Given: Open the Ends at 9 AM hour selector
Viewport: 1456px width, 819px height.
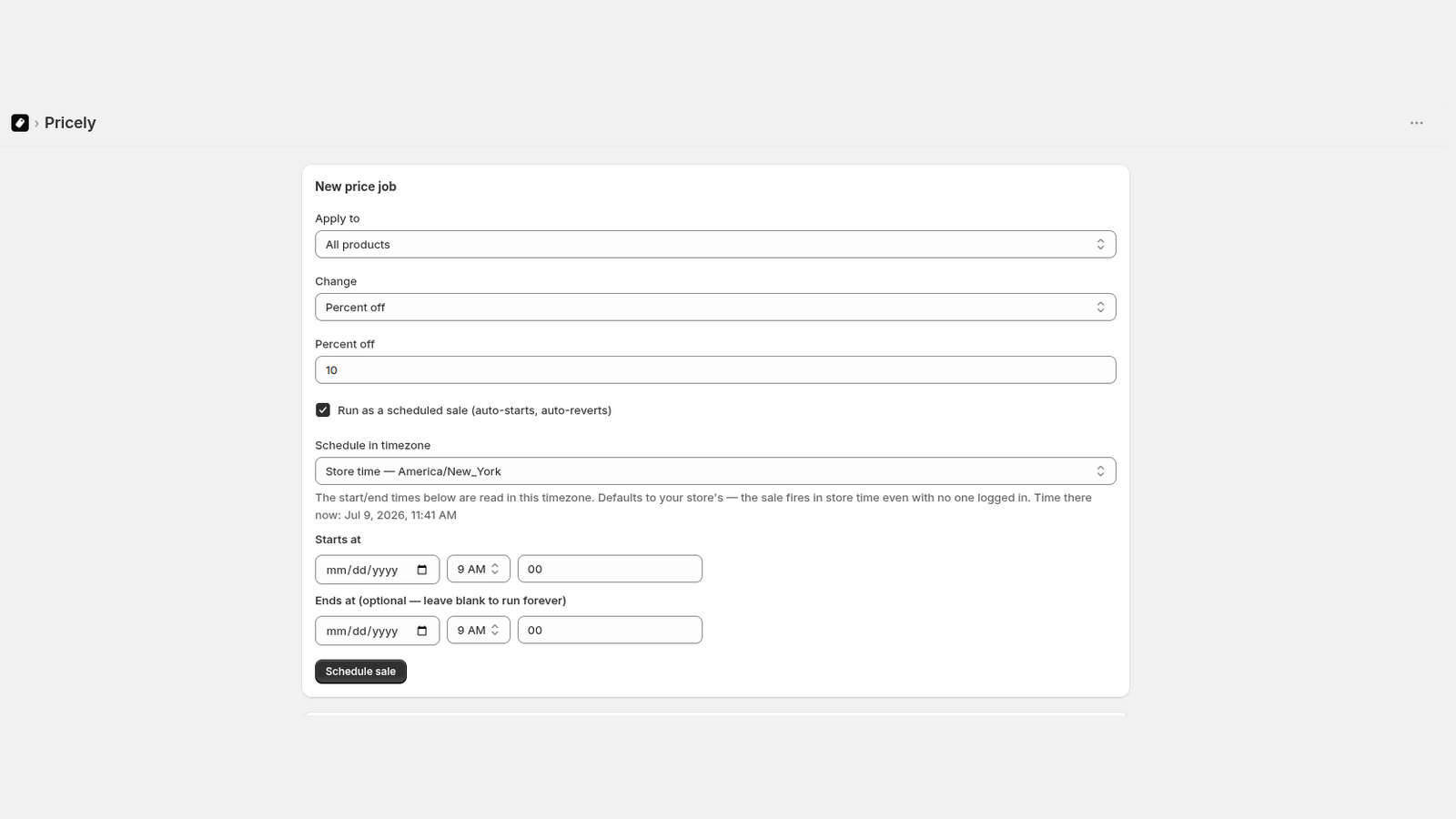Looking at the screenshot, I should [x=479, y=630].
